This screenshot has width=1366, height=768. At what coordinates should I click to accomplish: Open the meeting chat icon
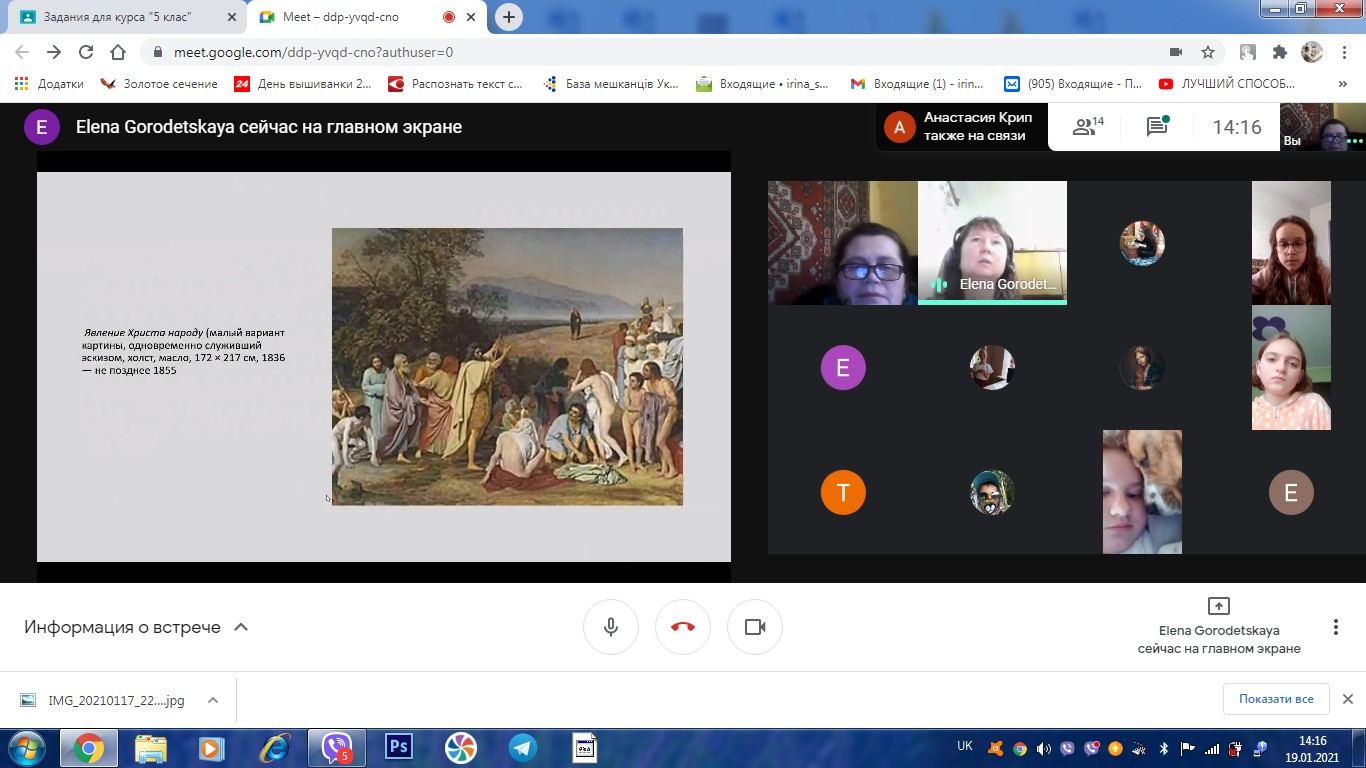[1157, 127]
